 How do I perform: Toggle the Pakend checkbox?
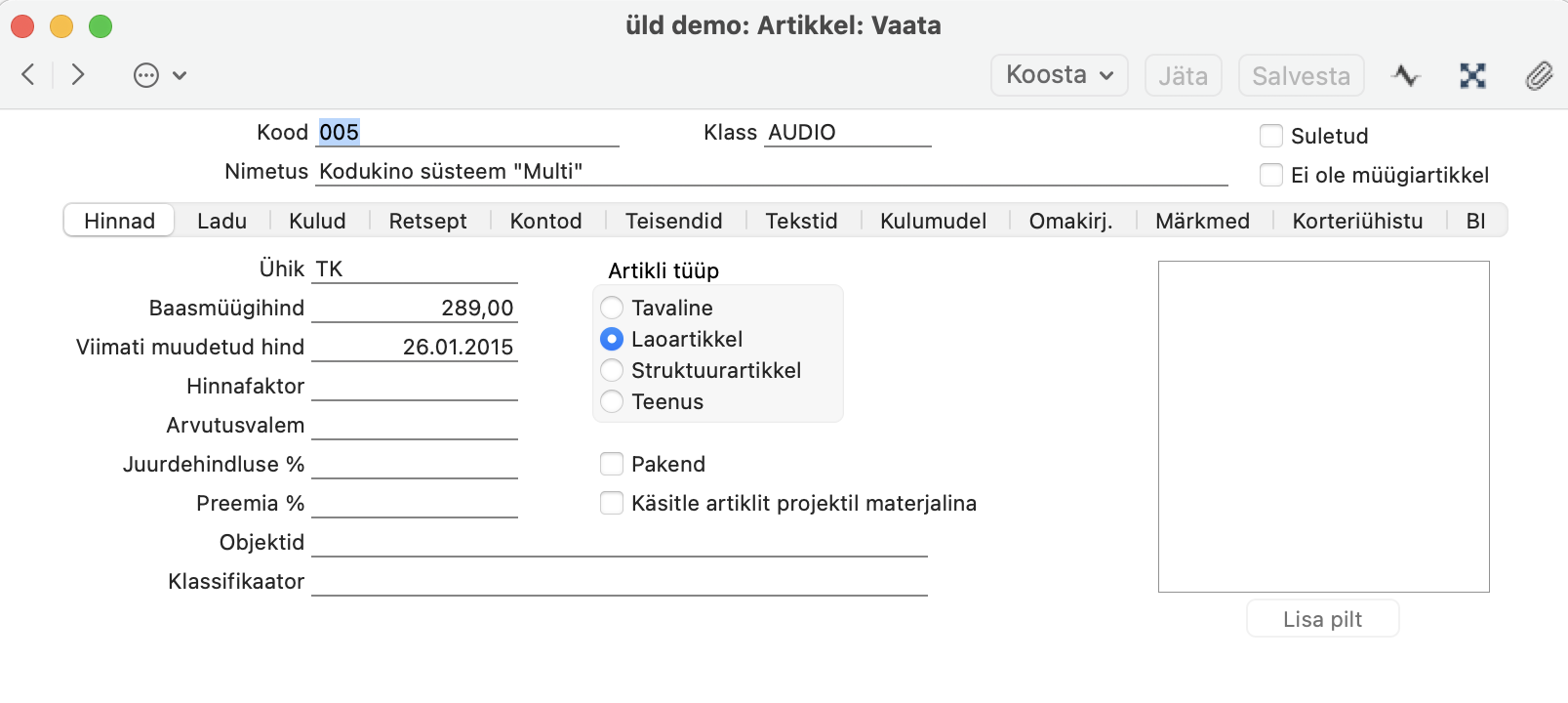pos(612,464)
